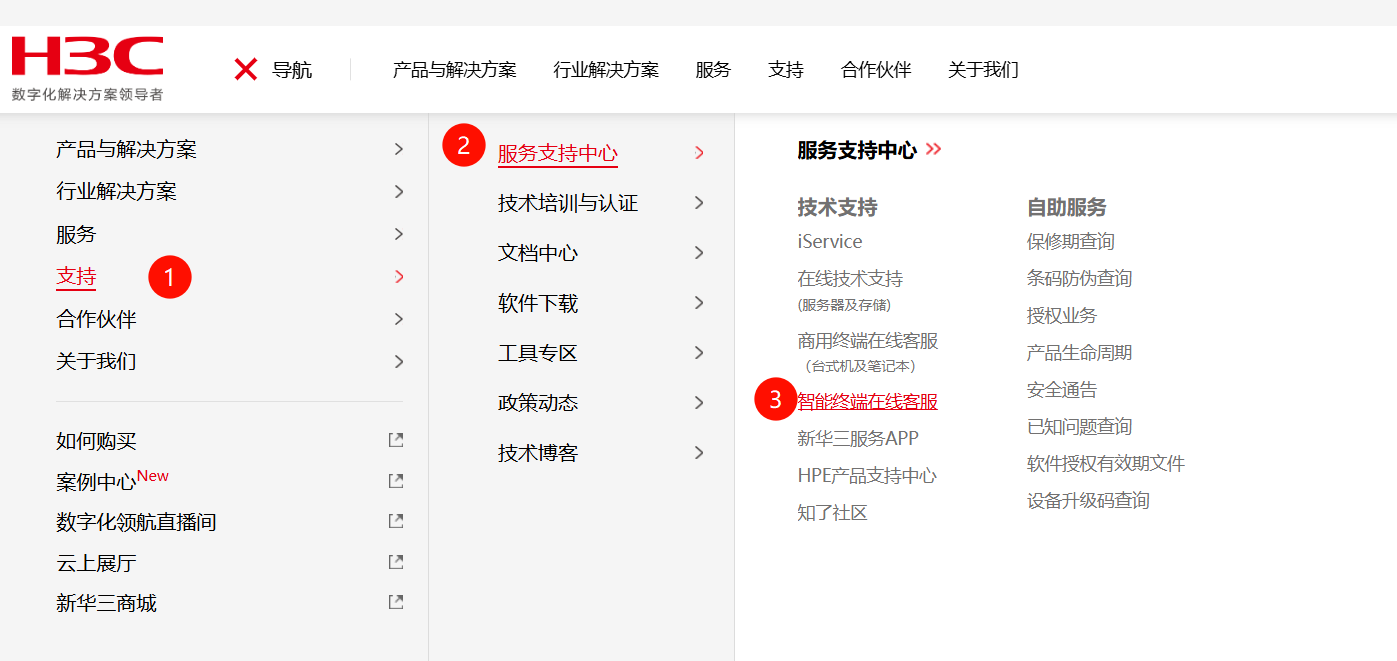The width and height of the screenshot is (1397, 661).
Task: Open 在线技术支持 link
Action: point(850,278)
